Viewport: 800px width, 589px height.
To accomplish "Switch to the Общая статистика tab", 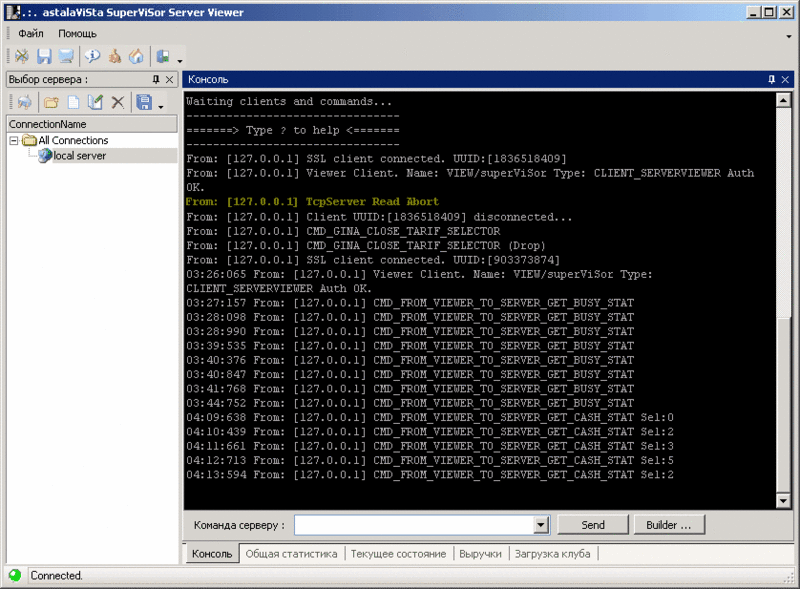I will 291,554.
